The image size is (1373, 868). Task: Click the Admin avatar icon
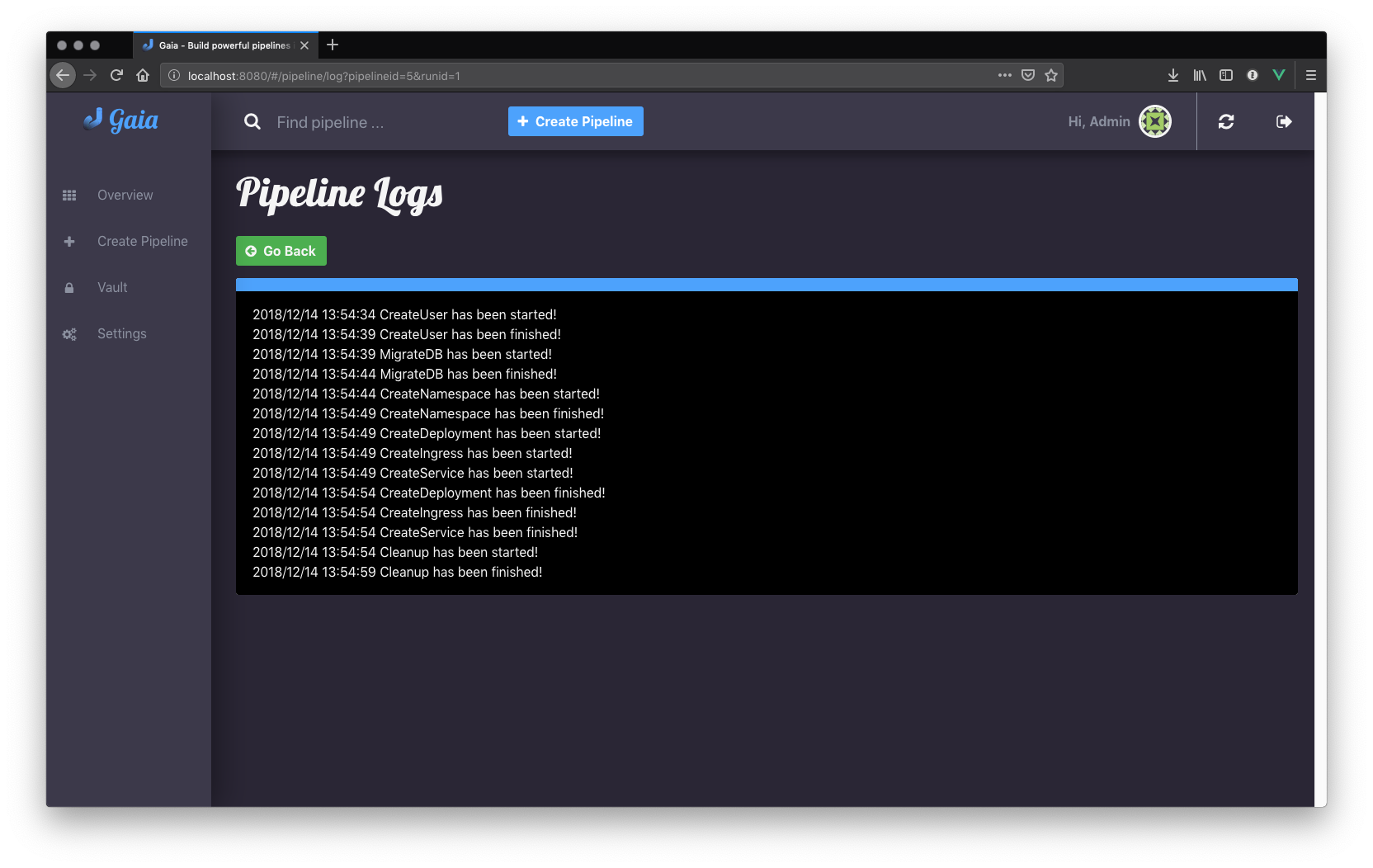tap(1155, 121)
